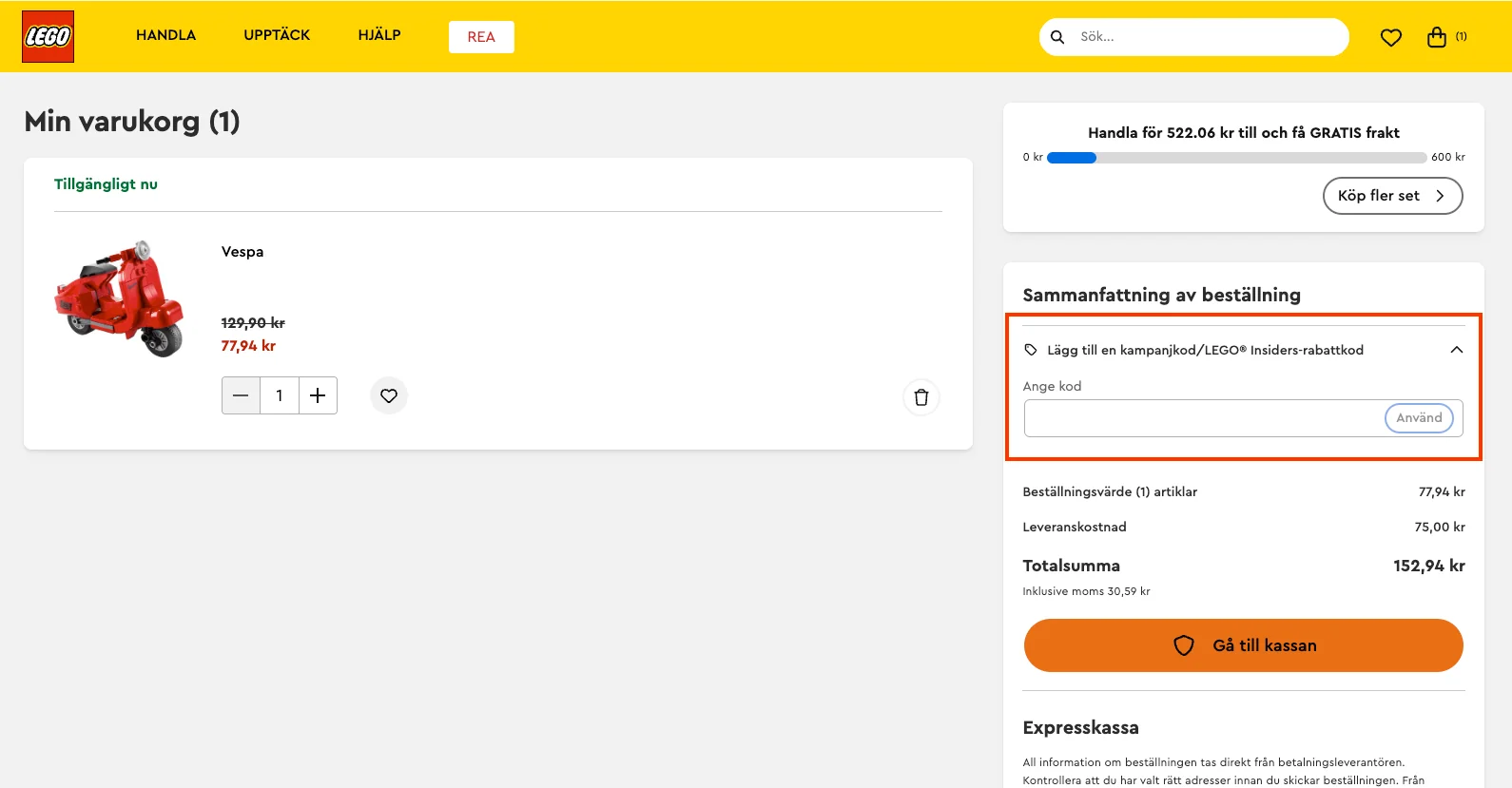Open the Vespa product thumbnail image

[x=120, y=298]
